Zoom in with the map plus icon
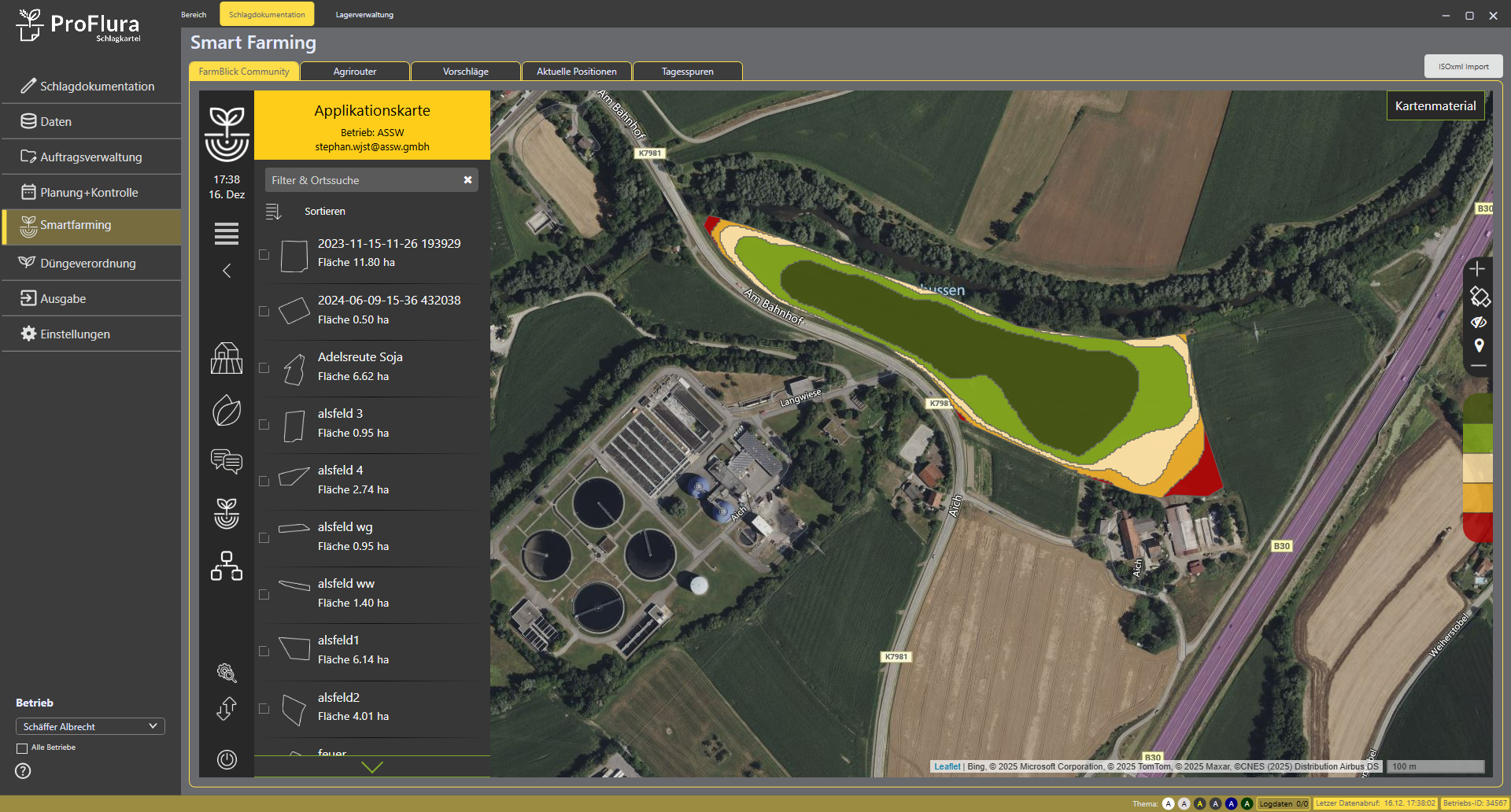1511x812 pixels. [x=1477, y=269]
